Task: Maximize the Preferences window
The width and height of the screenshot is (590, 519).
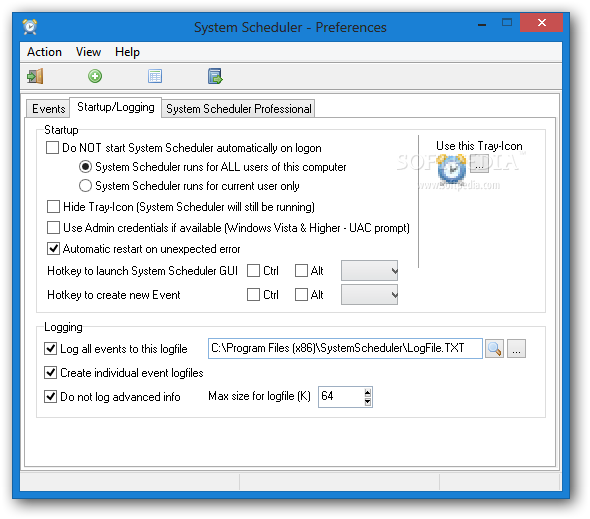Action: click(507, 23)
